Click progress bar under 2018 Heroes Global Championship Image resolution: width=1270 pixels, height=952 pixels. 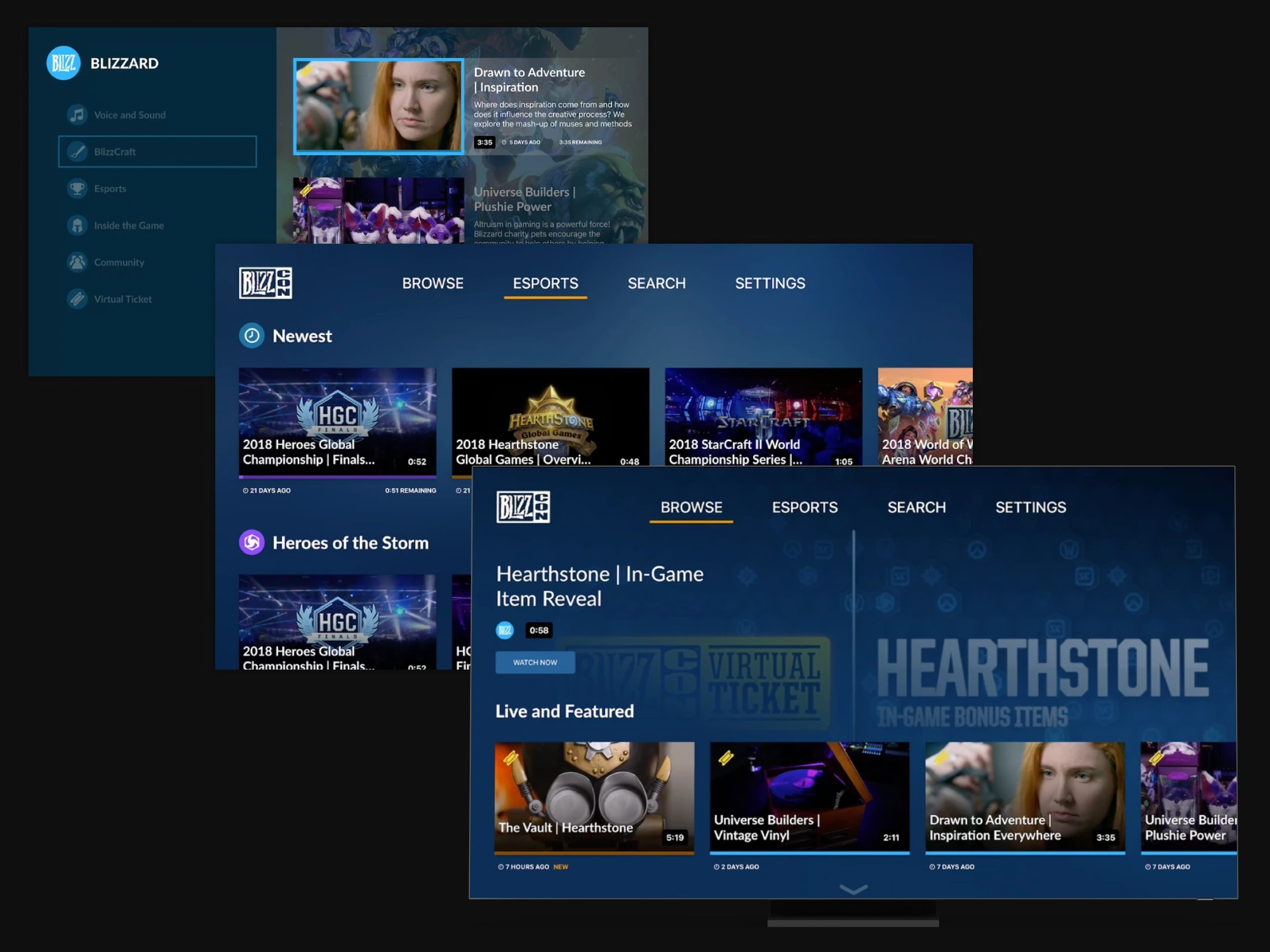click(x=337, y=476)
